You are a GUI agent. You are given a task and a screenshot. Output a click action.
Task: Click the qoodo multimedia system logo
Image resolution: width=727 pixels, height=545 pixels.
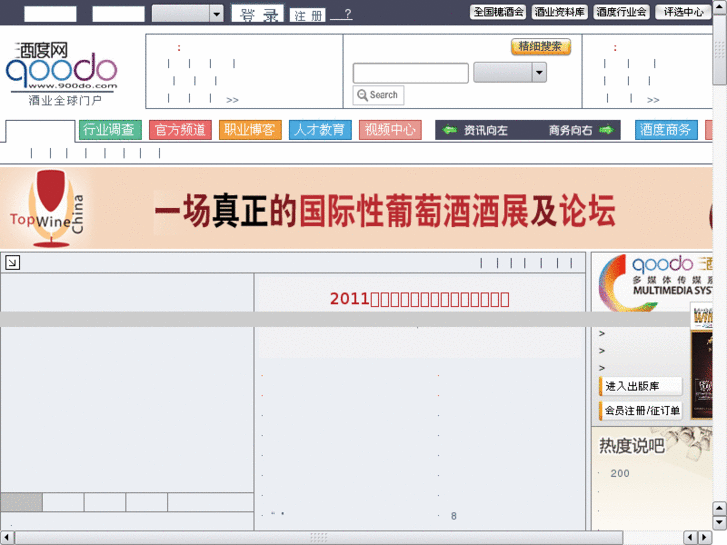pos(655,282)
